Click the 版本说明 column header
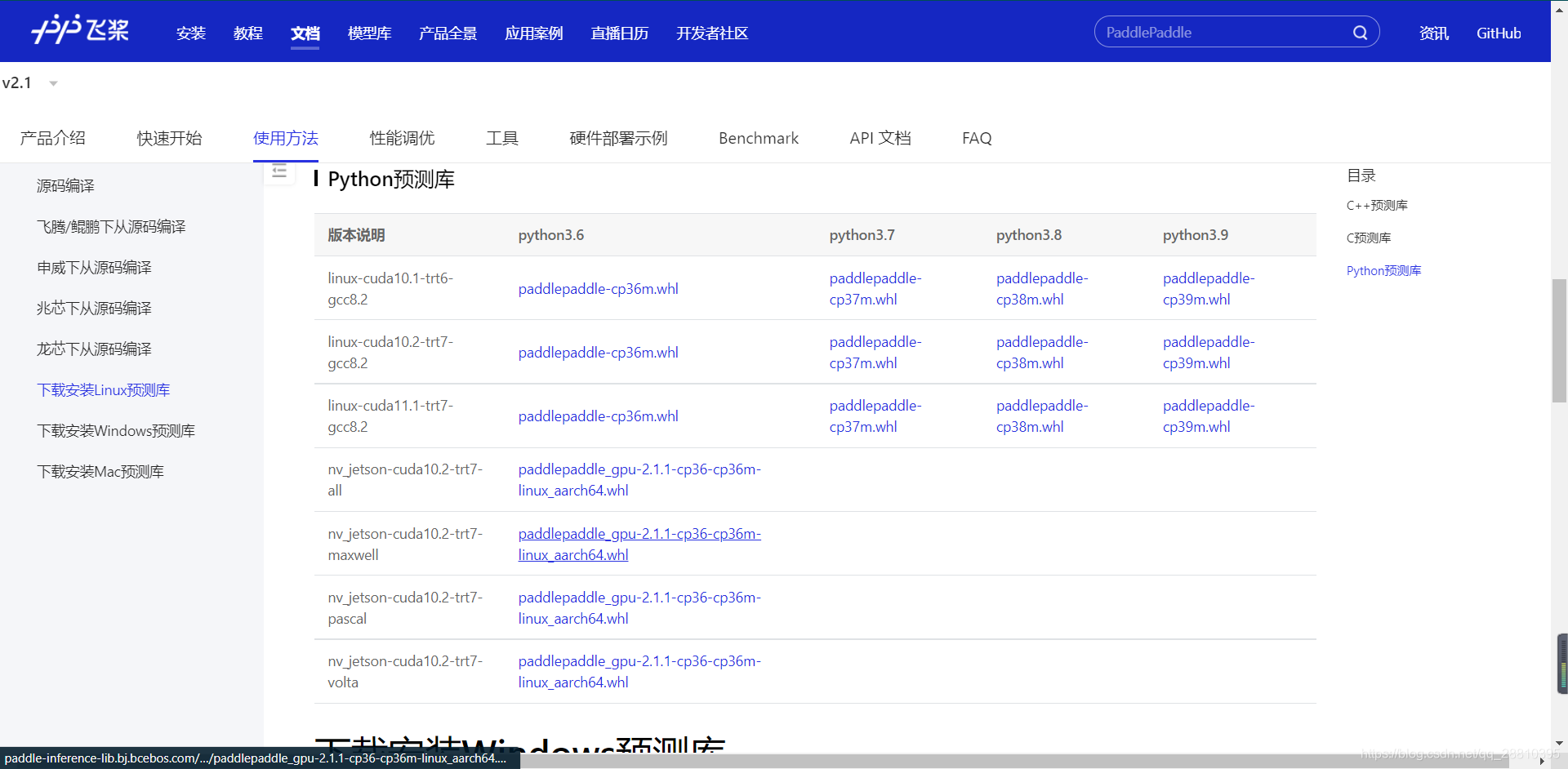 click(x=356, y=235)
